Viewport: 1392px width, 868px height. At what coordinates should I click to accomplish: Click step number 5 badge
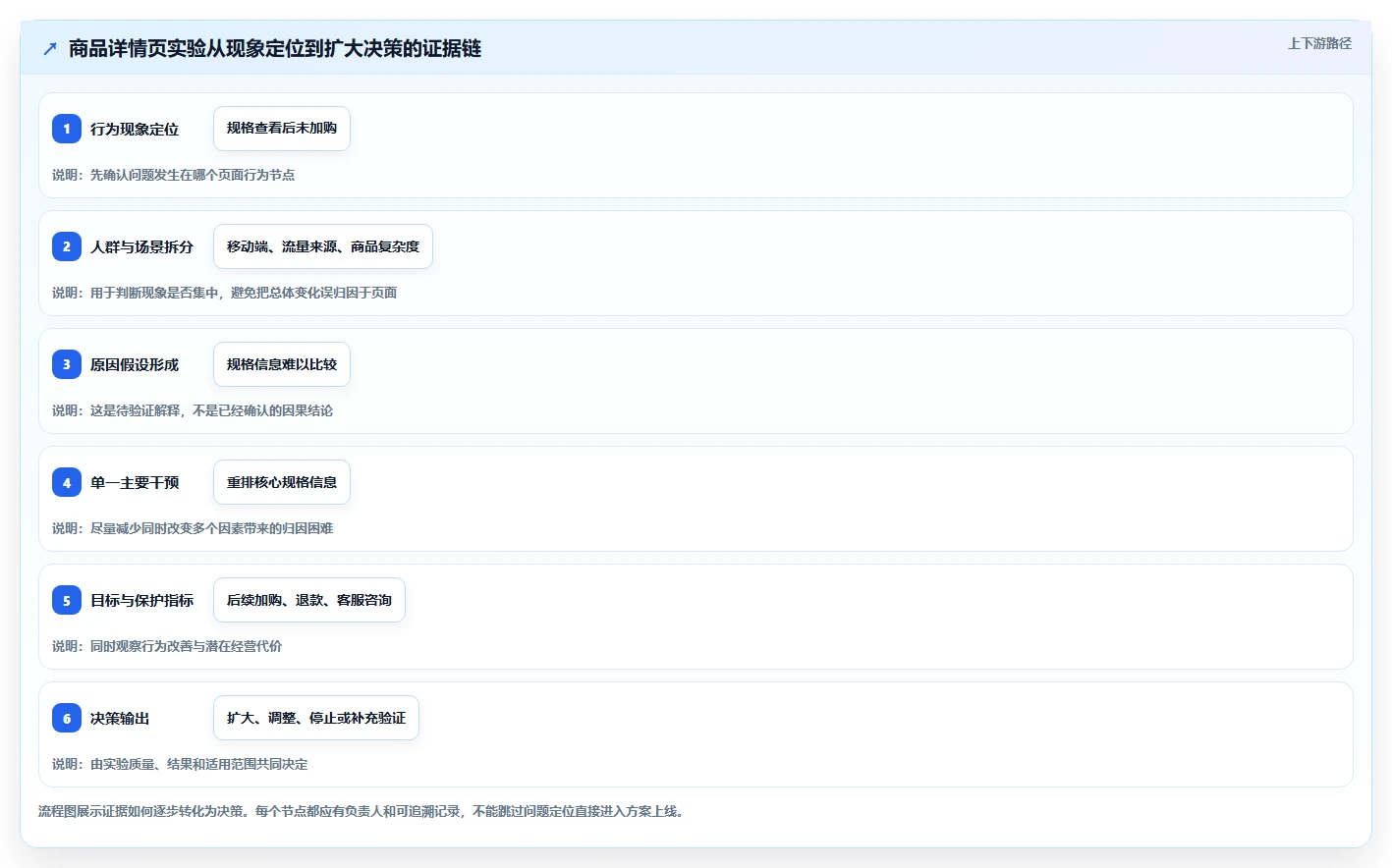[67, 600]
